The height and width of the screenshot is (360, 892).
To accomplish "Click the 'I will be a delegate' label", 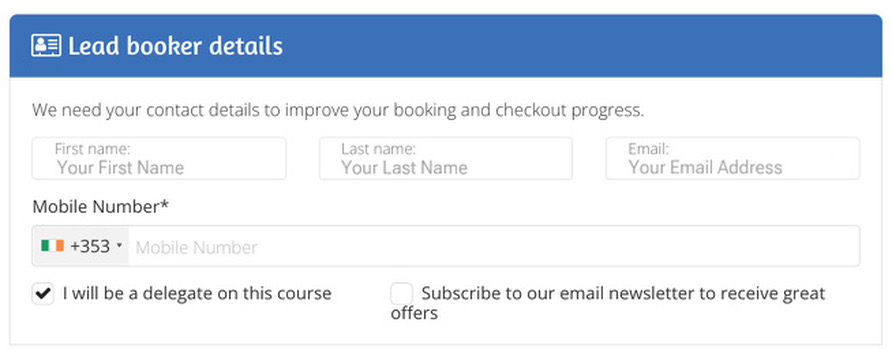I will click(x=197, y=293).
